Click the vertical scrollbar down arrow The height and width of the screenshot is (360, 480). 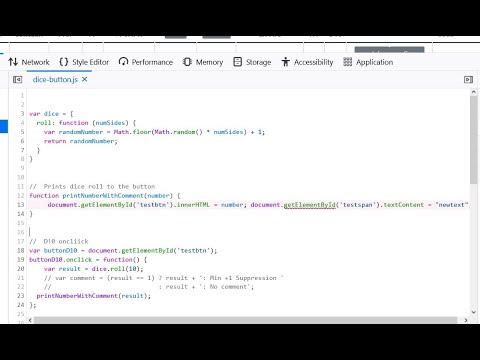[x=474, y=312]
